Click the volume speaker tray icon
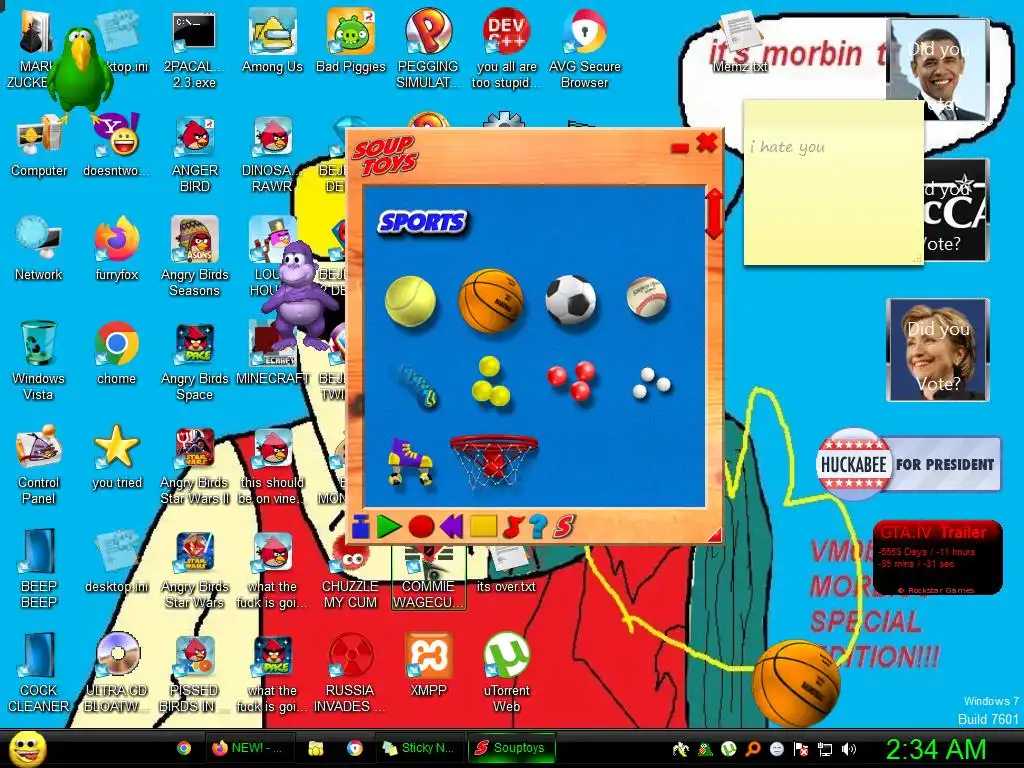Screen dimensions: 1024x768 848,749
